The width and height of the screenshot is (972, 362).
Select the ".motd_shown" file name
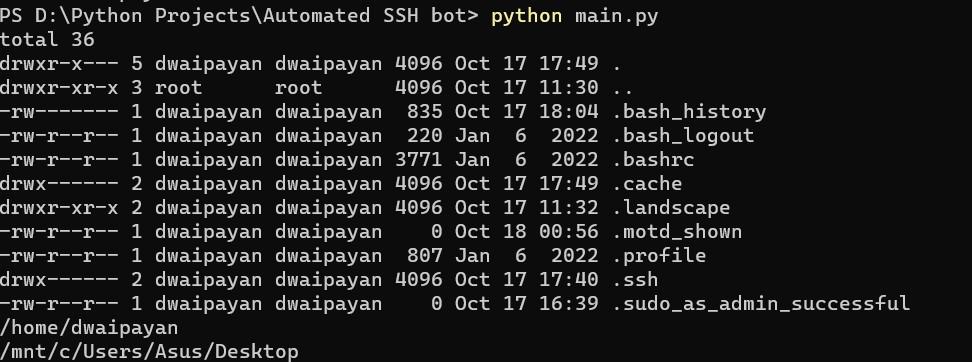(x=678, y=232)
